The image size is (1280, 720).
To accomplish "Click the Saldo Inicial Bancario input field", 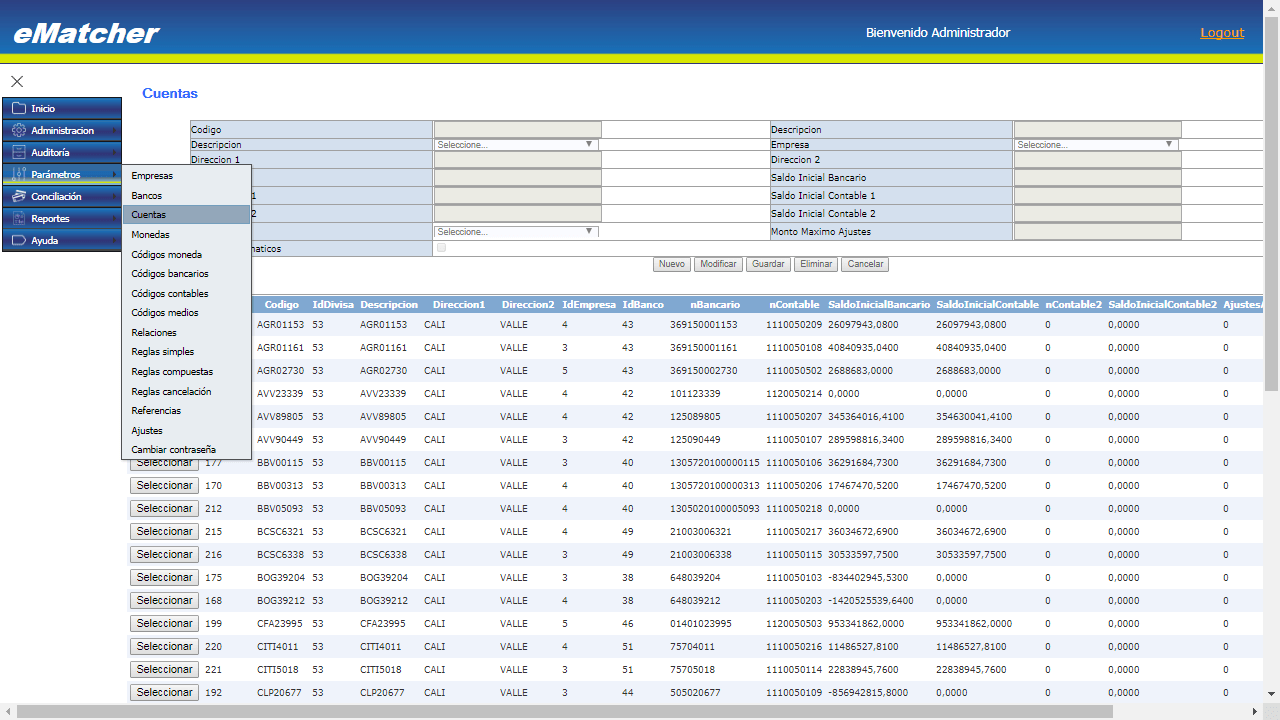I will 1097,178.
